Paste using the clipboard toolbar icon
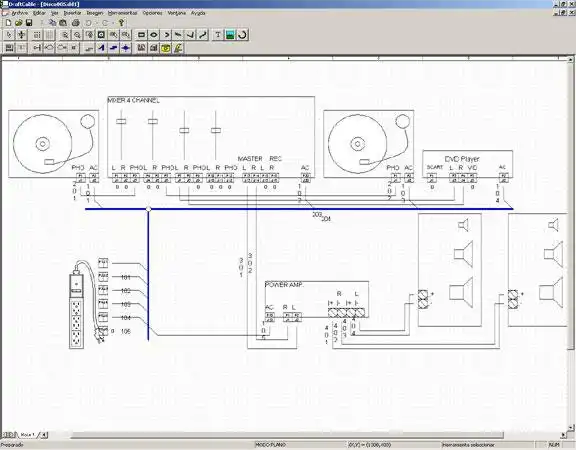Screen dimensions: 576x450 (63, 23)
